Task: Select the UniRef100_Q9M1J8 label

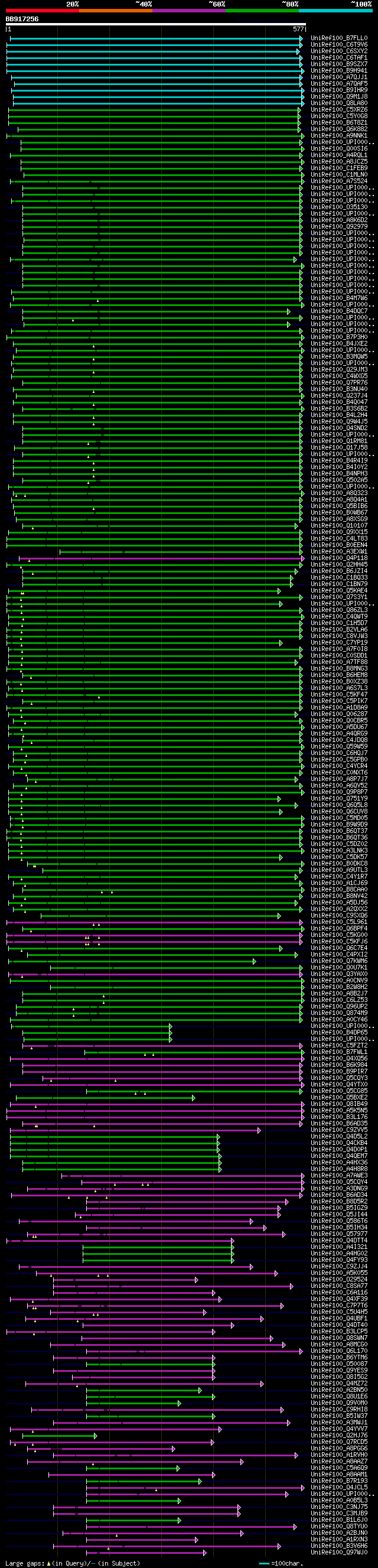Action: [339, 97]
